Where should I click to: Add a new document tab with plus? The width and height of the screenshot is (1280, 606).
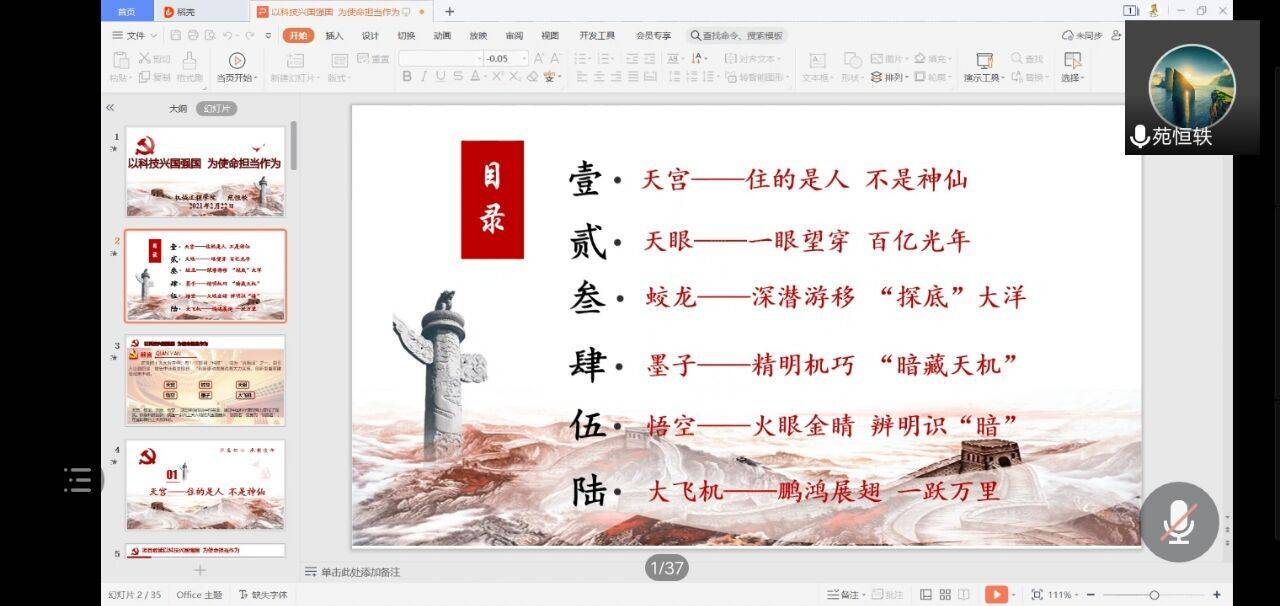(x=449, y=12)
